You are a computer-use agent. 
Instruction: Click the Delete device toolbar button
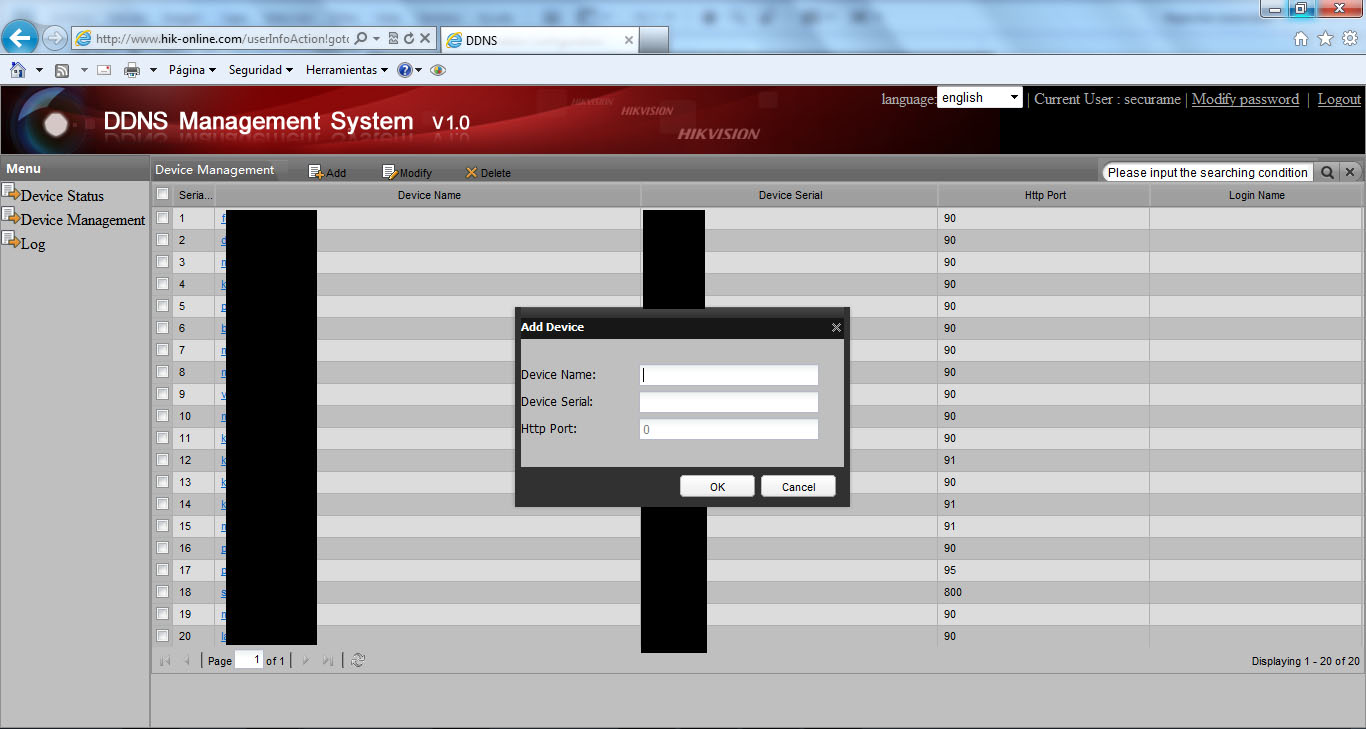(x=488, y=172)
